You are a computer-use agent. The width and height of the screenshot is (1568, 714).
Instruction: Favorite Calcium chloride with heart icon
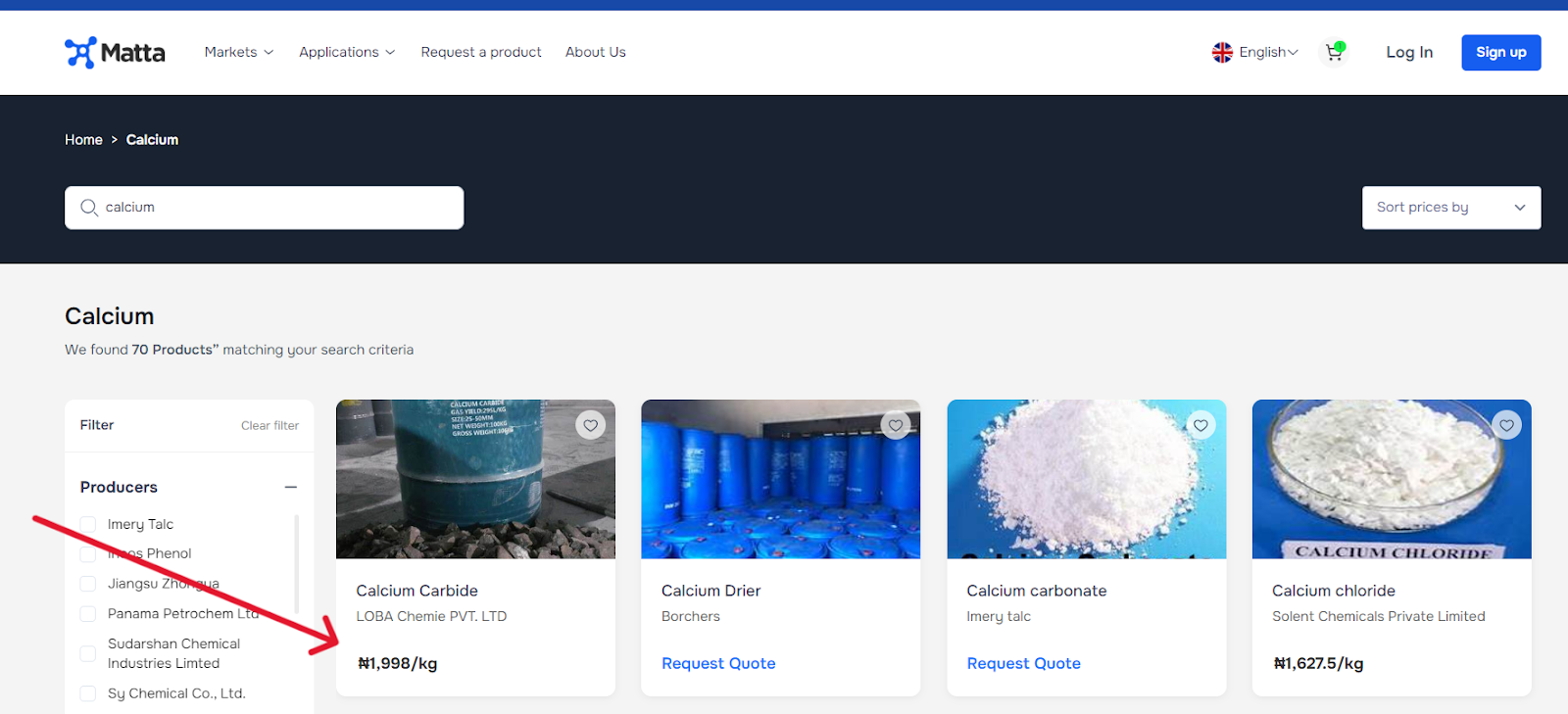[1506, 425]
